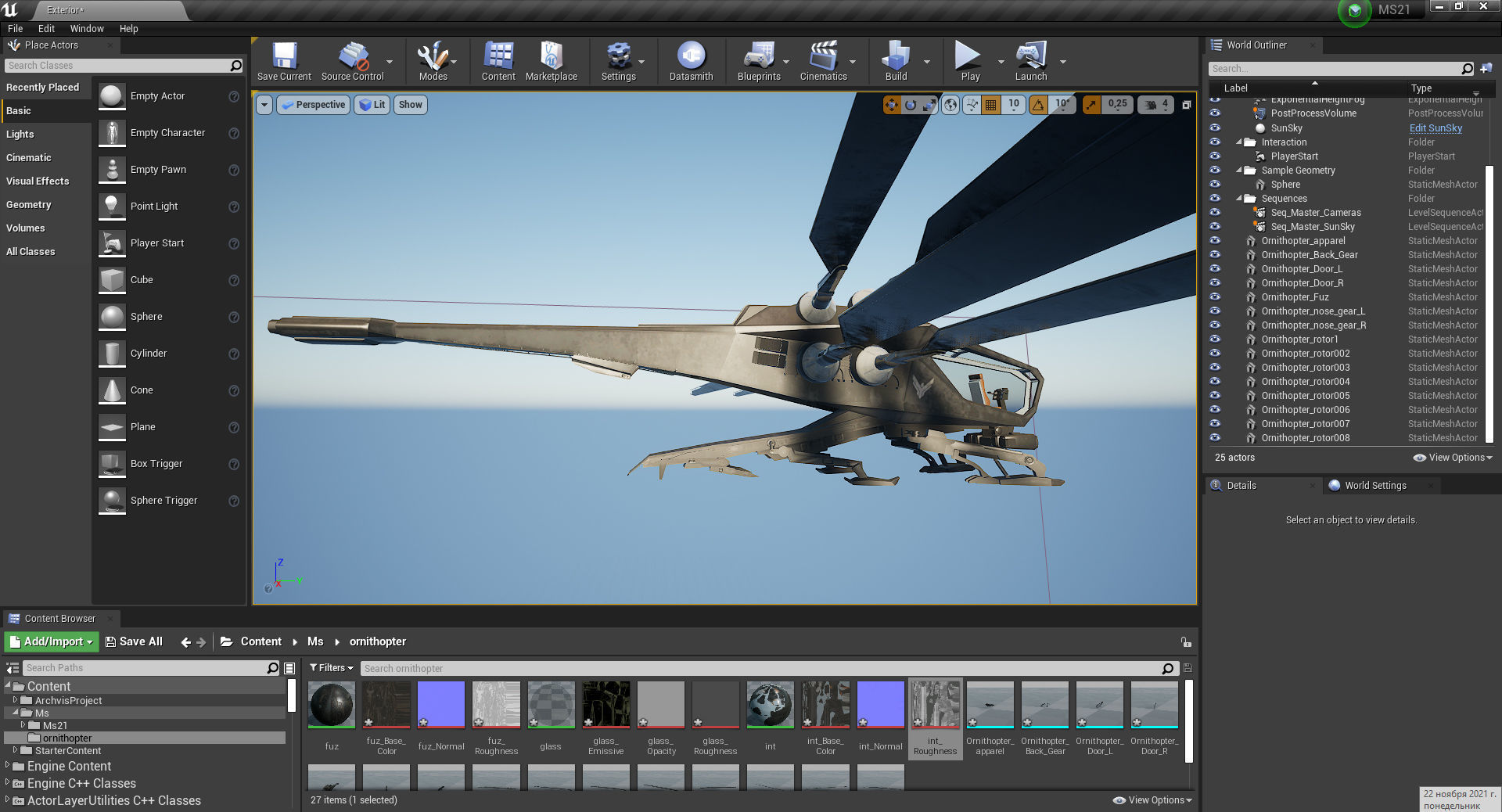
Task: Open the Modes tool icon
Action: click(433, 61)
